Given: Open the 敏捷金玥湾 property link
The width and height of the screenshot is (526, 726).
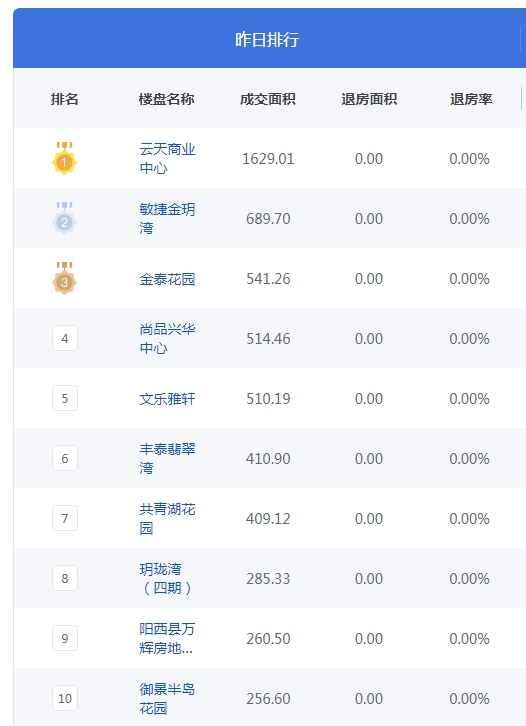Looking at the screenshot, I should click(167, 218).
